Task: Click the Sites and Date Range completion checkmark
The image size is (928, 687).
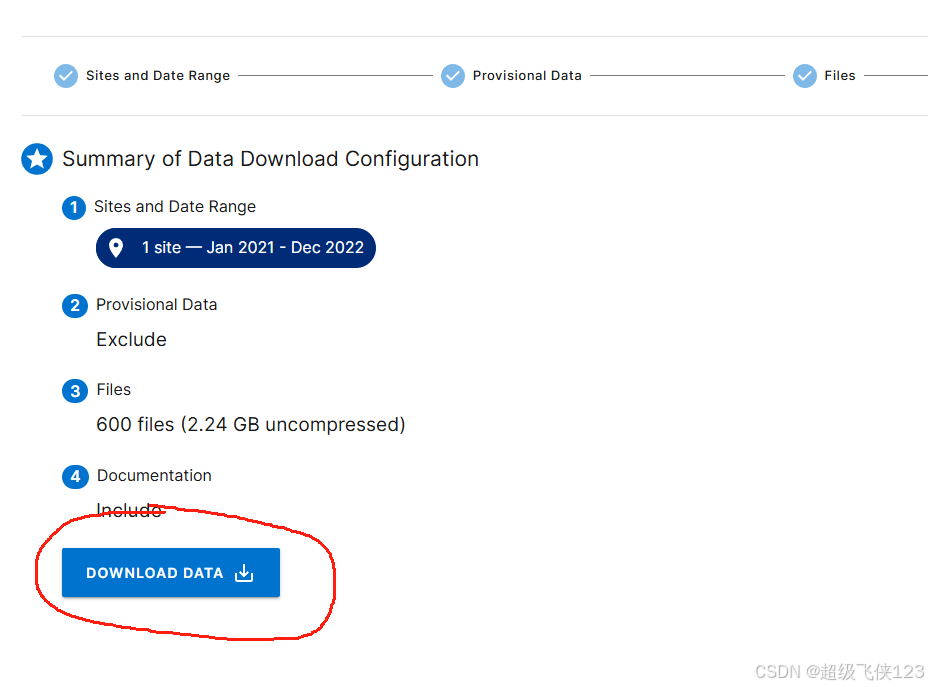Action: 65,75
